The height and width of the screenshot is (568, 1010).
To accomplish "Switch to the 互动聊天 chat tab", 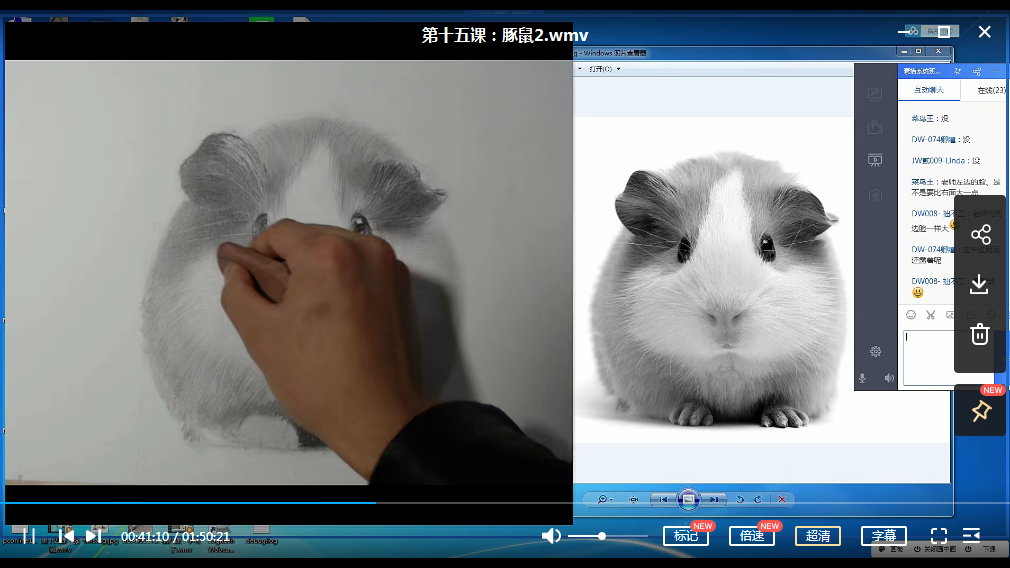I will (x=928, y=90).
